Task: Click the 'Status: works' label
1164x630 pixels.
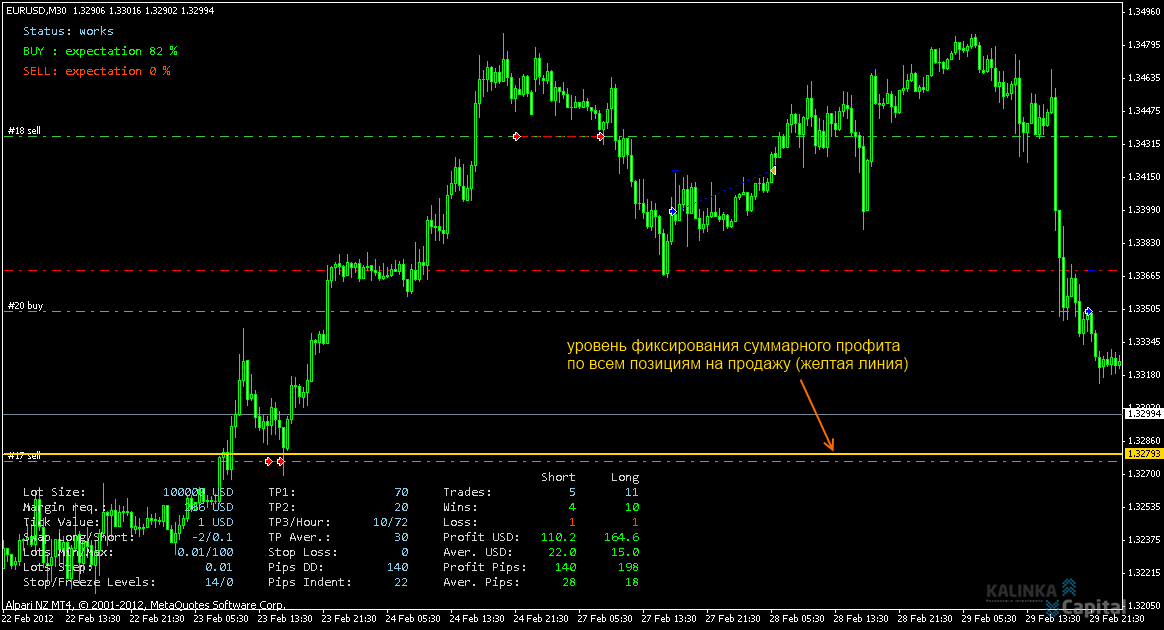Action: [68, 31]
